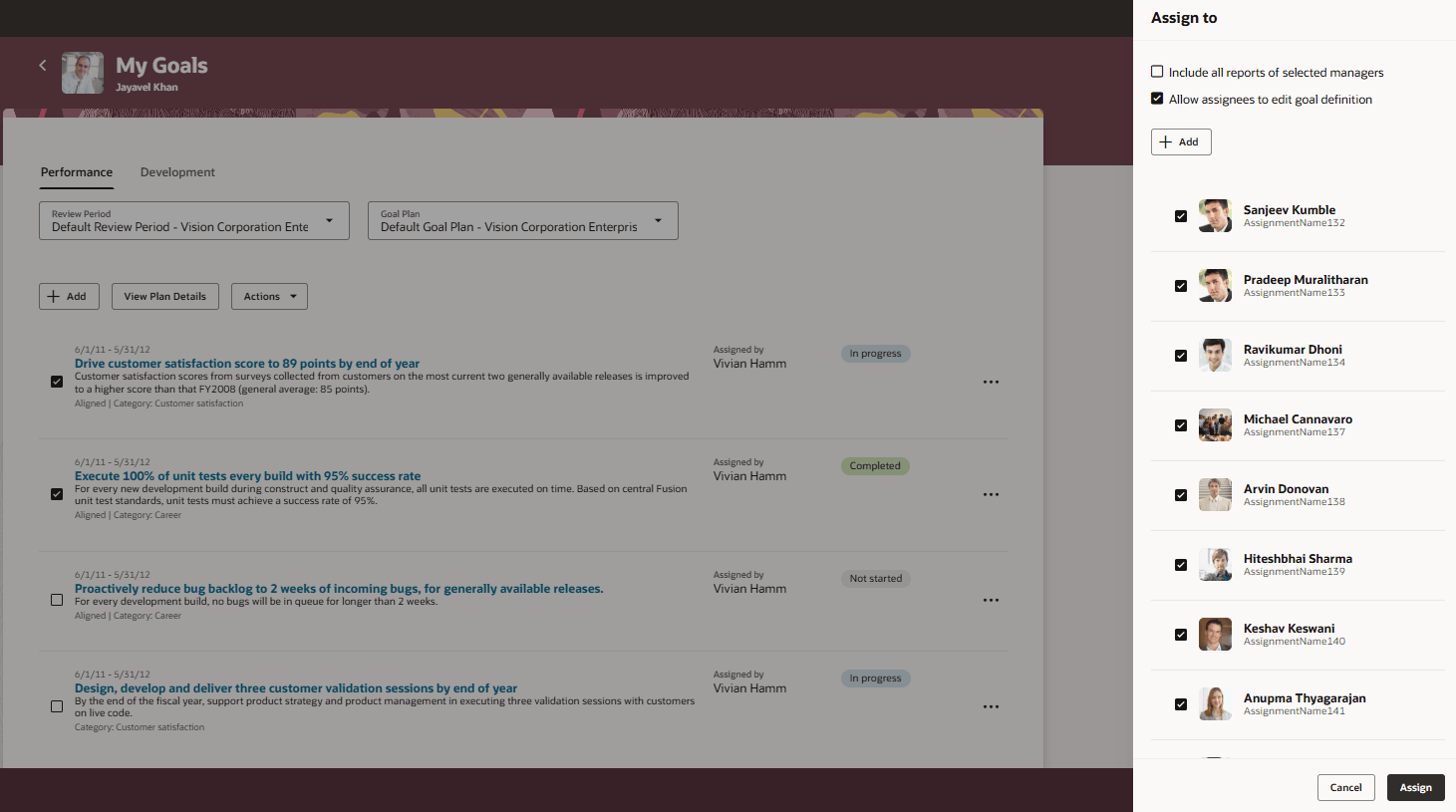Viewport: 1456px width, 812px height.
Task: Open the Goal Plan dropdown
Action: 523,221
